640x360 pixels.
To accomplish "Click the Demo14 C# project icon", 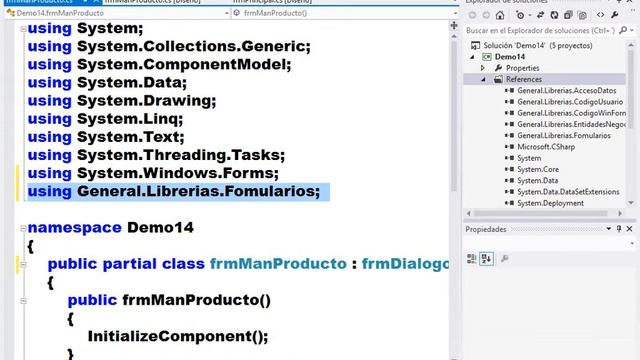I will [x=487, y=57].
